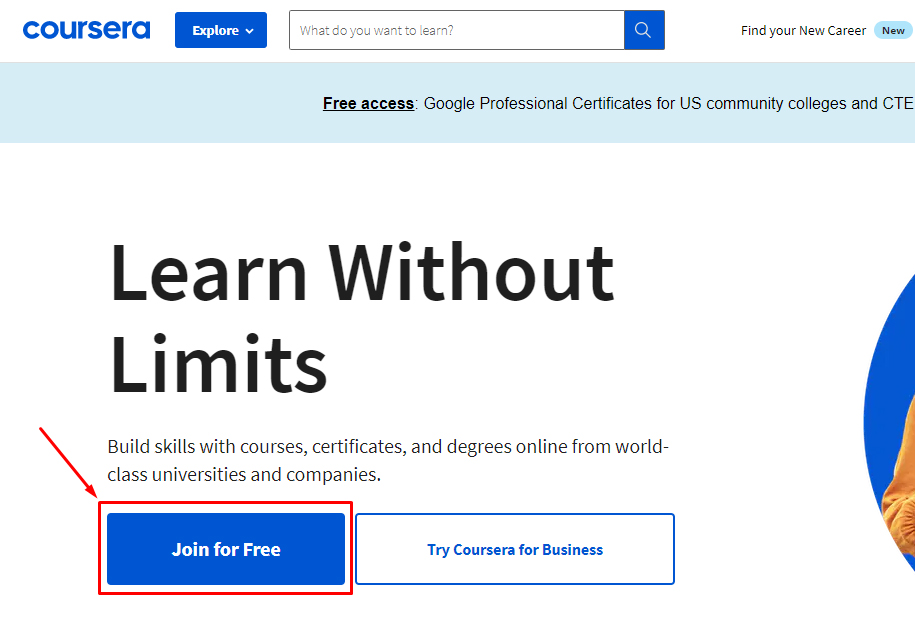
Task: Click the magnifying glass search button
Action: pos(644,30)
